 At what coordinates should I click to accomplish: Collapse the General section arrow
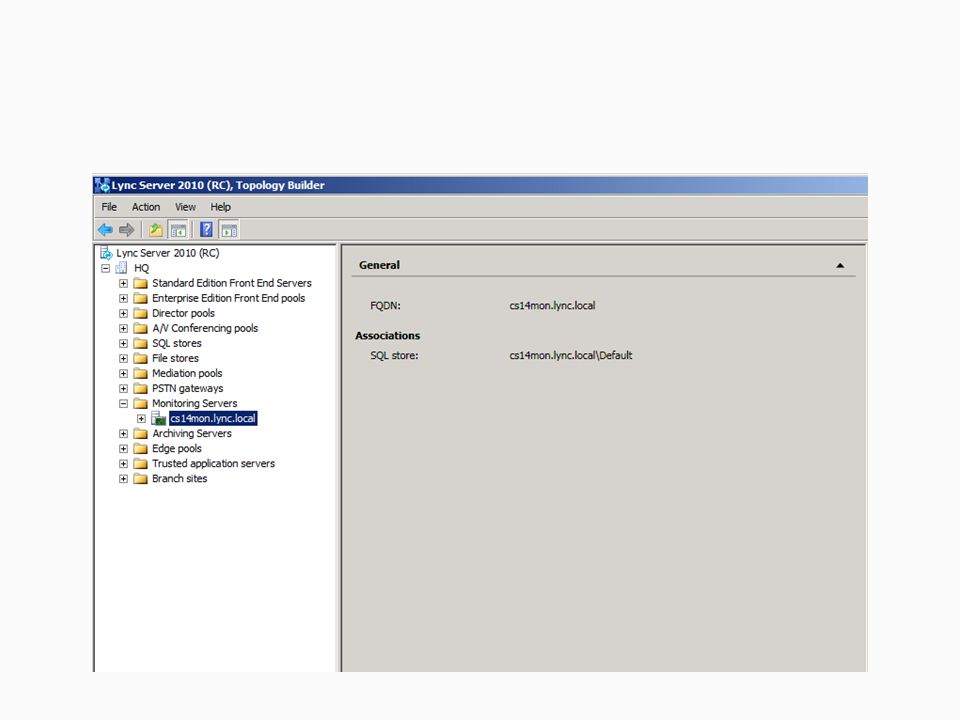coord(840,266)
